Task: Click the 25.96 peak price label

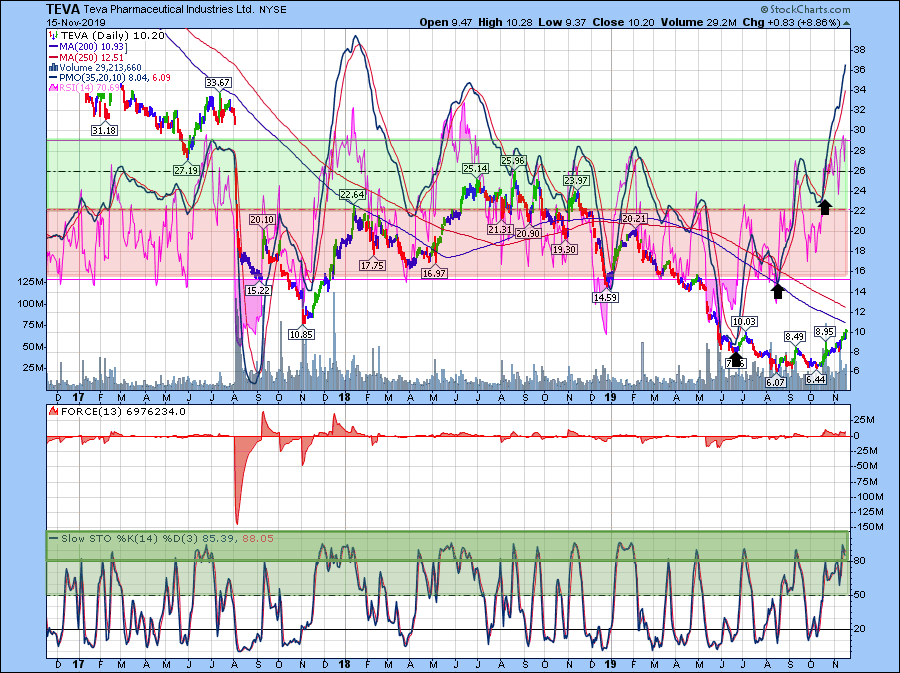Action: coord(513,160)
